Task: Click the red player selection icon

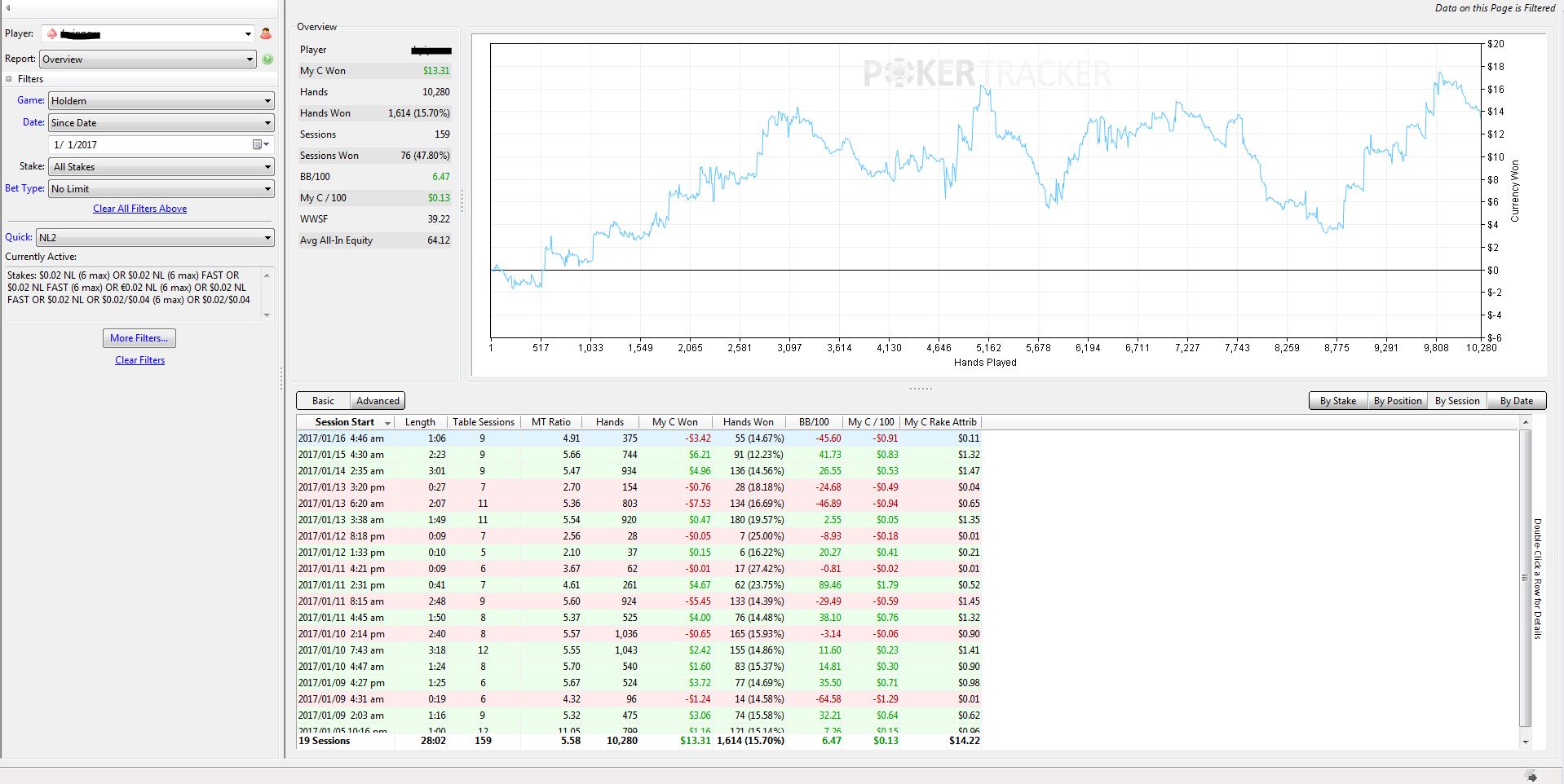Action: [x=265, y=34]
